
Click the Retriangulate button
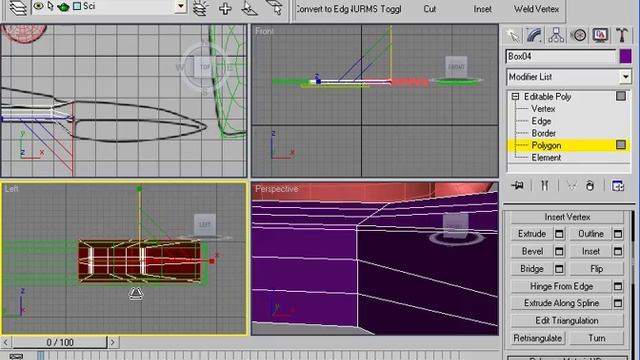(538, 338)
